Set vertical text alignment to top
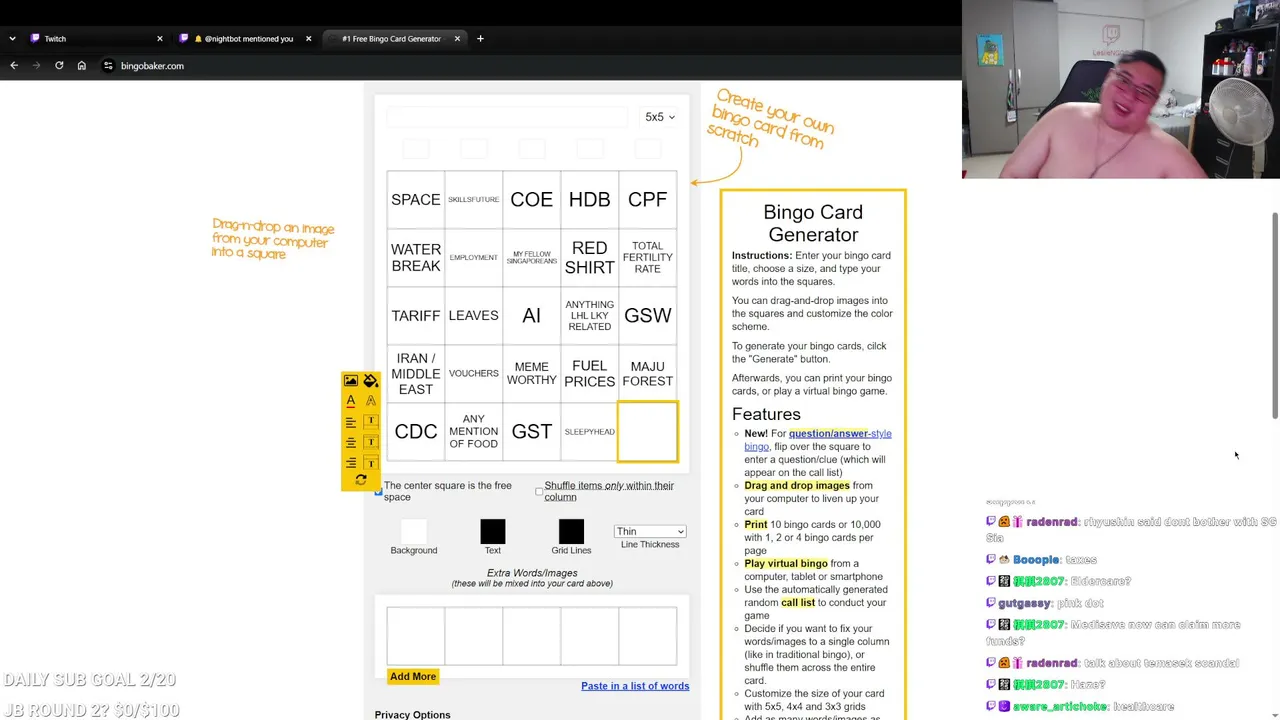1280x720 pixels. (371, 422)
